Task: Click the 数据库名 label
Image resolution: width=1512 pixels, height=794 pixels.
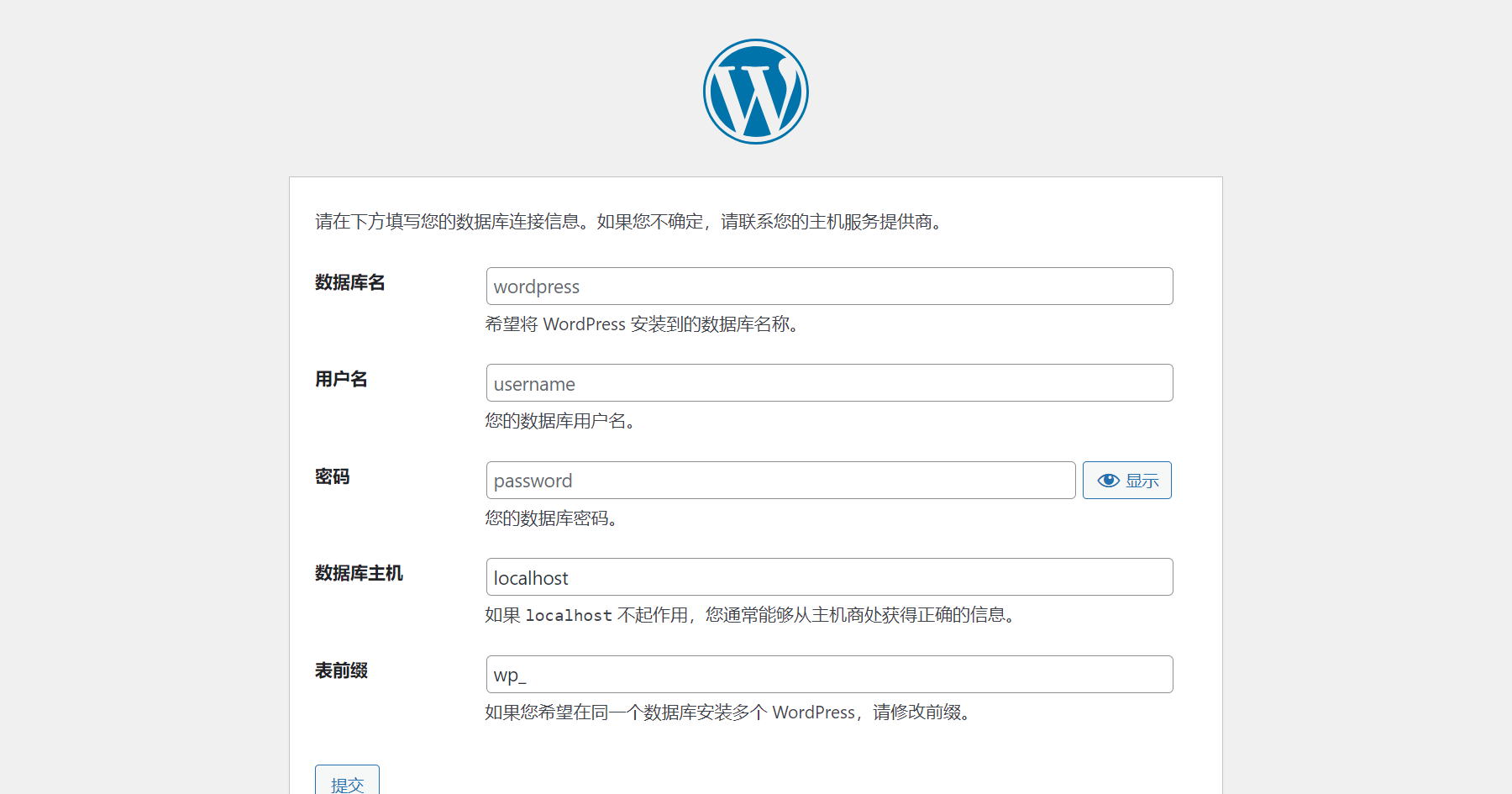Action: click(350, 282)
